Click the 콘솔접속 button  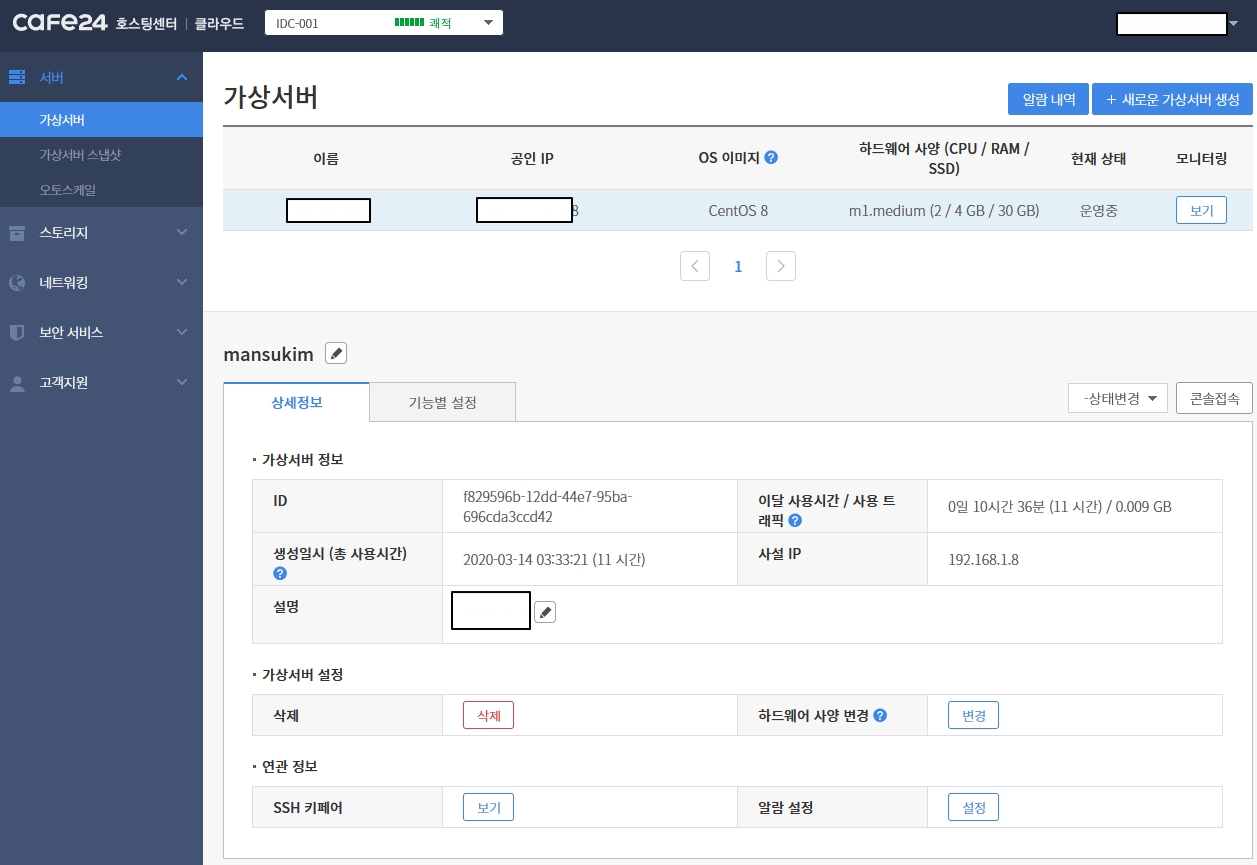tap(1214, 398)
